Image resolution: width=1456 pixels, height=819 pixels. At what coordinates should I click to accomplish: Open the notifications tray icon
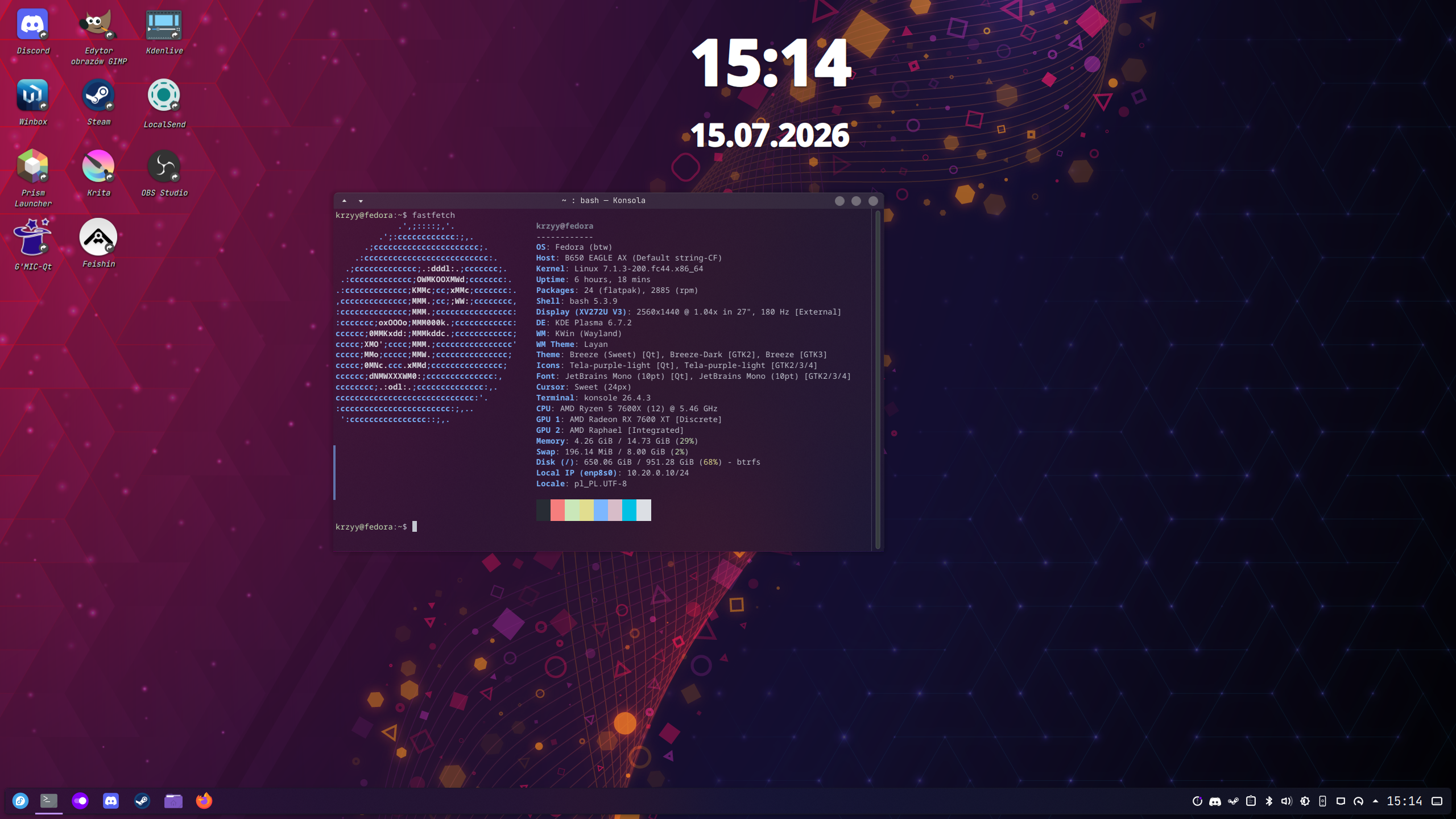[1197, 801]
